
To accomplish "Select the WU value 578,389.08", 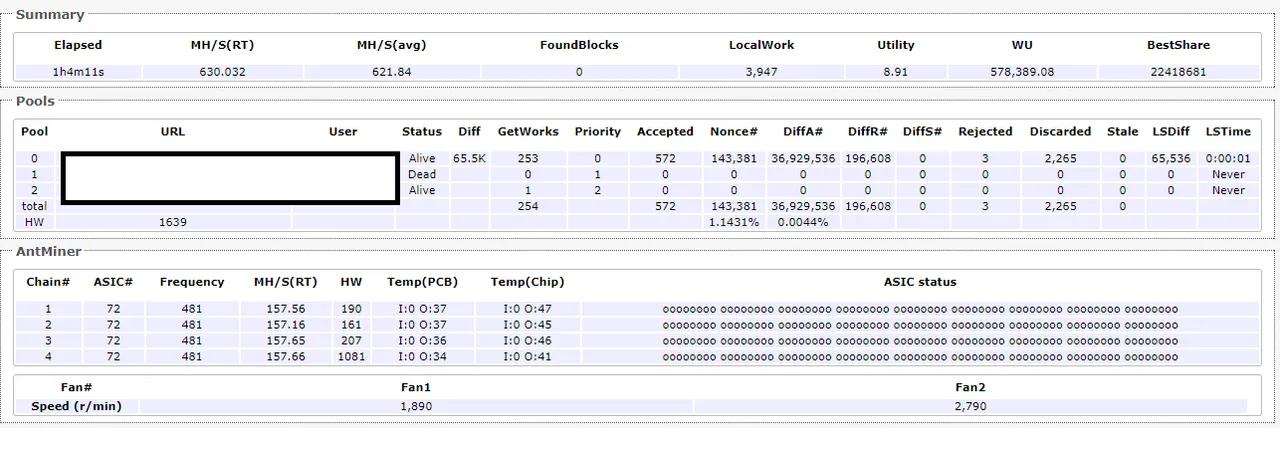I will (x=1022, y=72).
